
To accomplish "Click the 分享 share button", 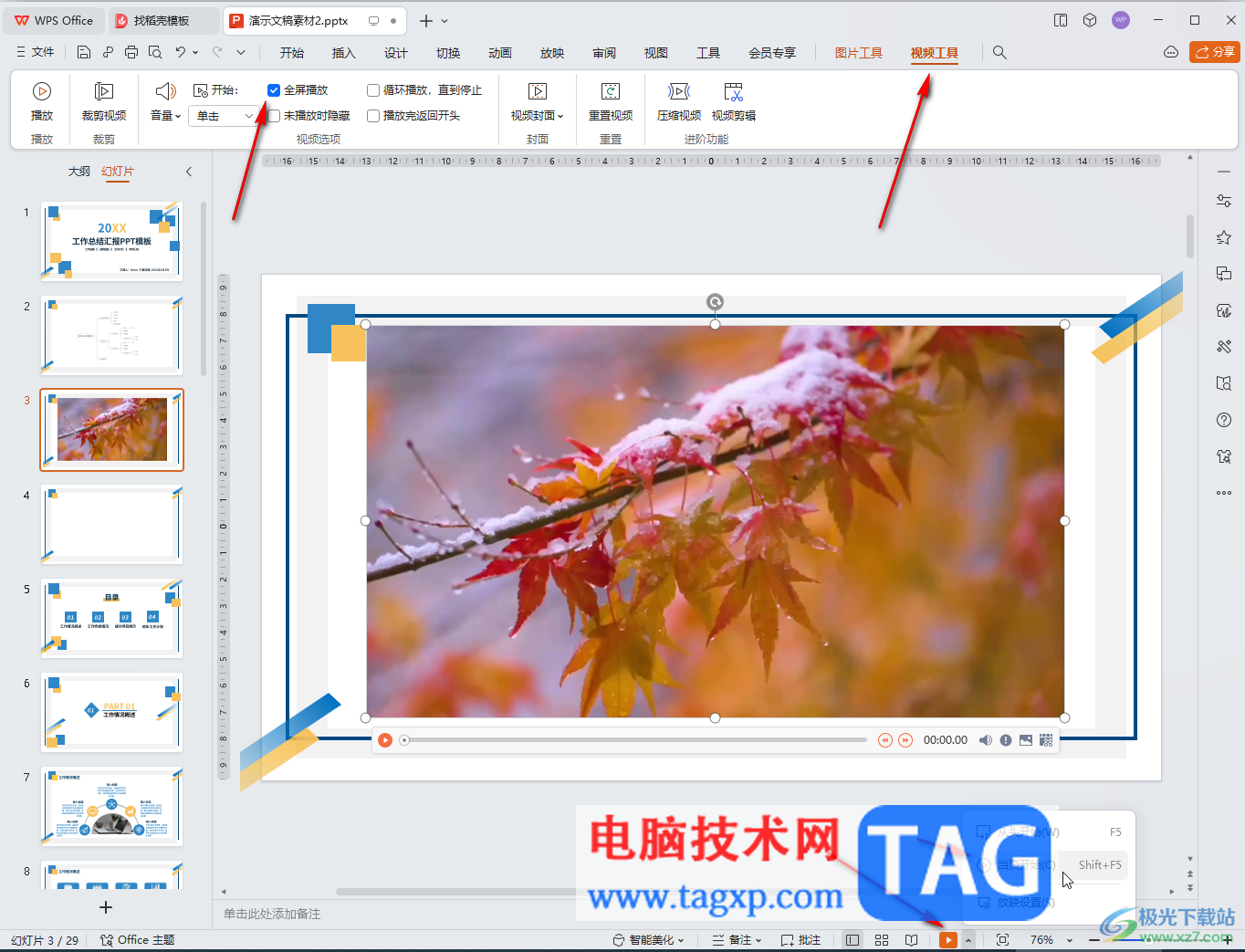I will 1215,52.
